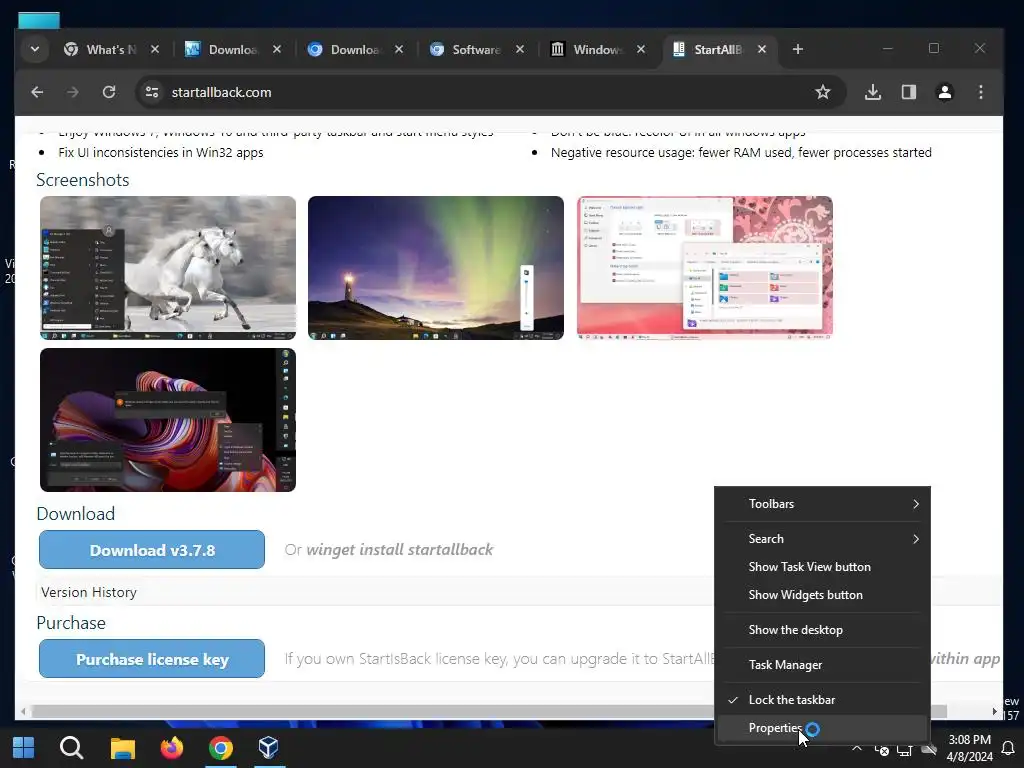Choose Show Task View button

point(823,567)
